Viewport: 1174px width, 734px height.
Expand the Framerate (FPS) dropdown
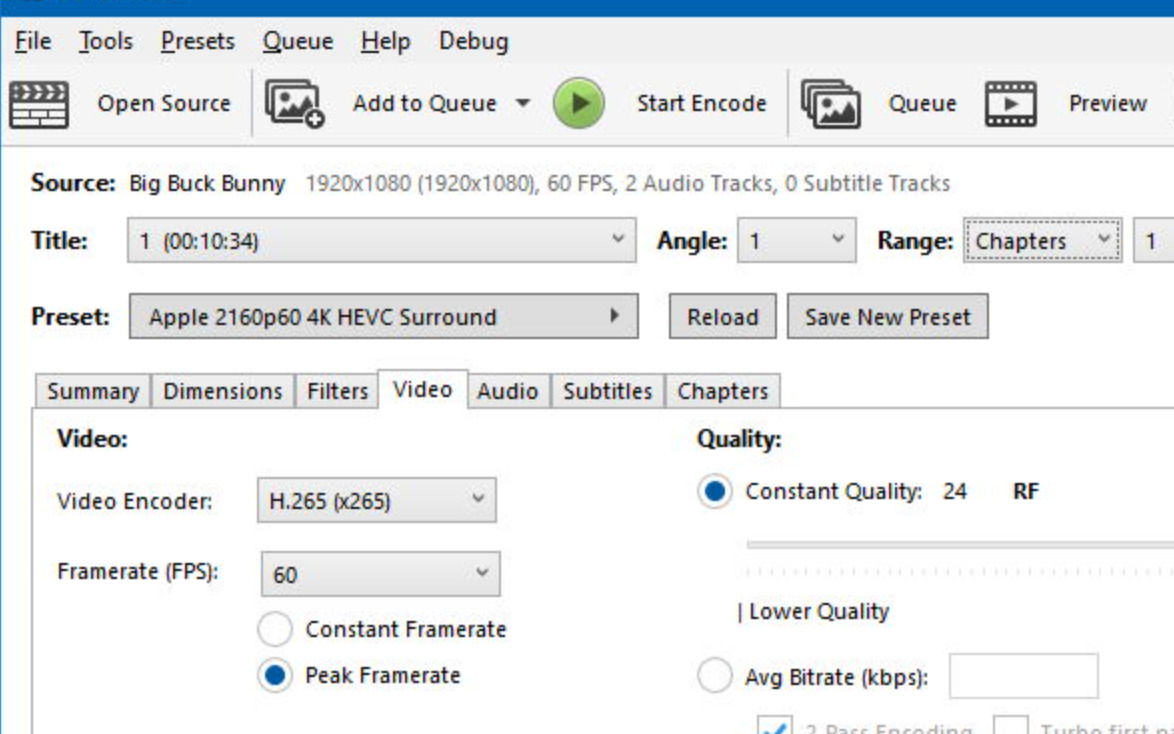[x=380, y=574]
